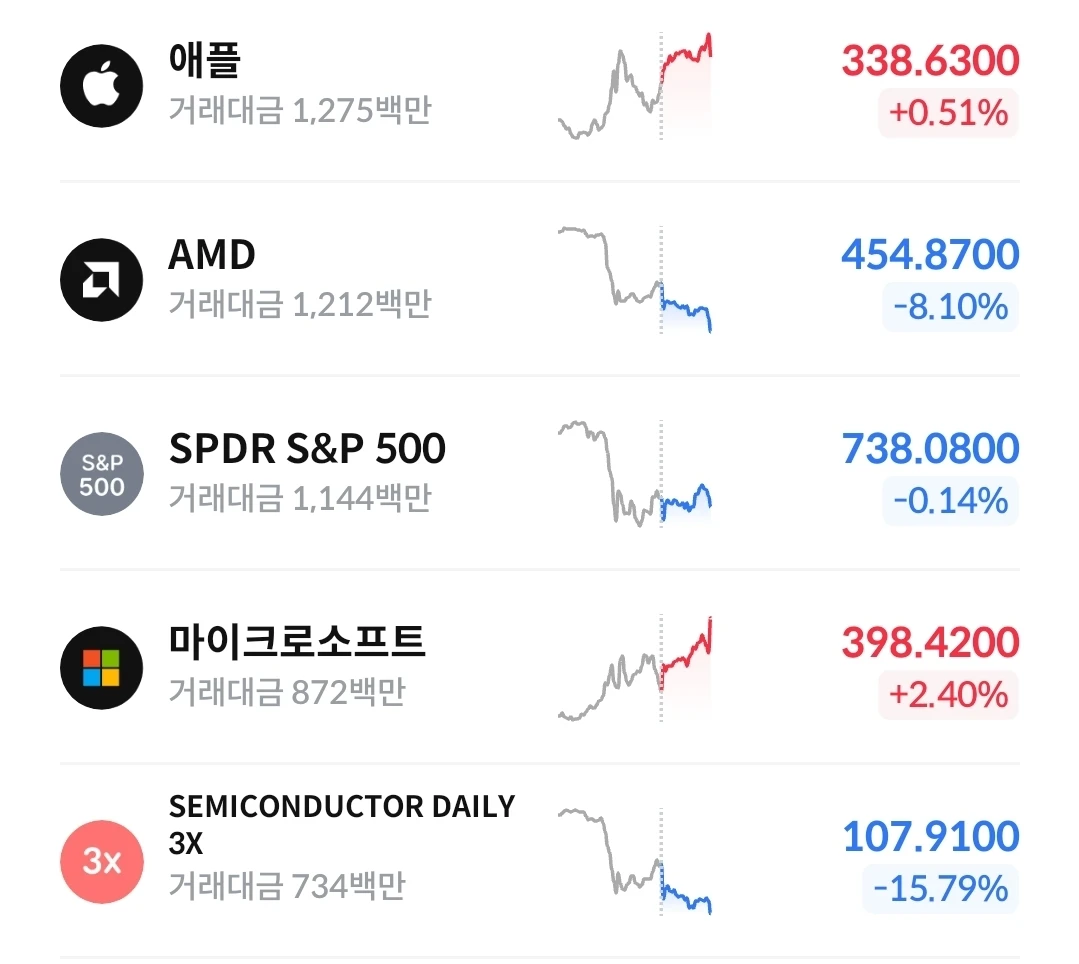
Task: Tap the AMD logo icon
Action: point(102,280)
